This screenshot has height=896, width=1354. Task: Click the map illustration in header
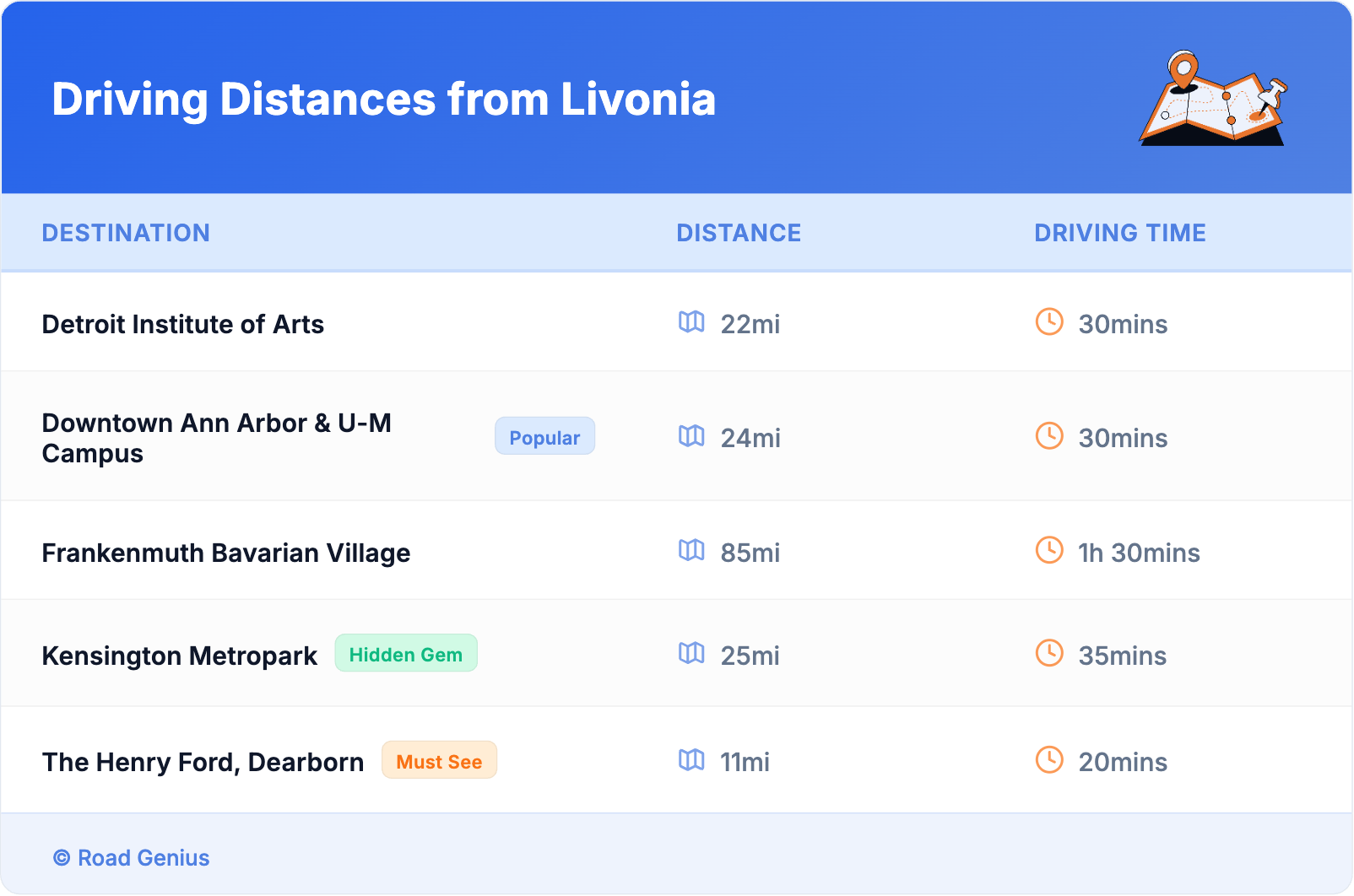click(1213, 99)
